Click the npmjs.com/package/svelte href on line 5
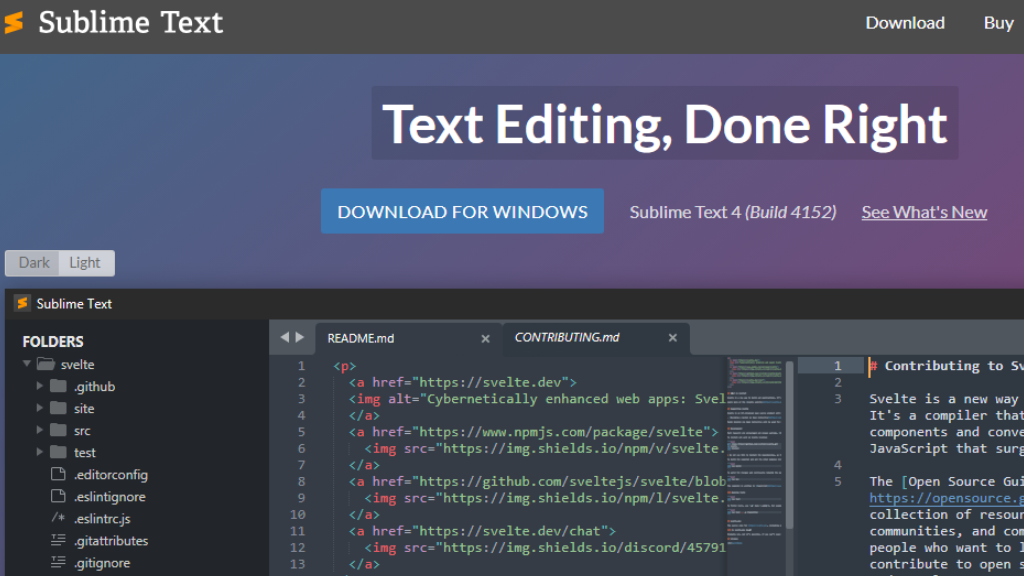 click(562, 432)
